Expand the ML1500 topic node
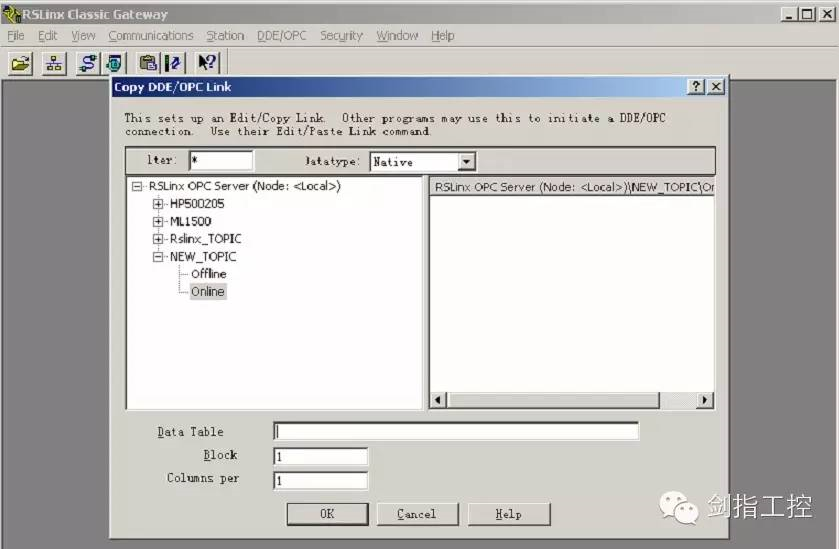839x549 pixels. [157, 222]
